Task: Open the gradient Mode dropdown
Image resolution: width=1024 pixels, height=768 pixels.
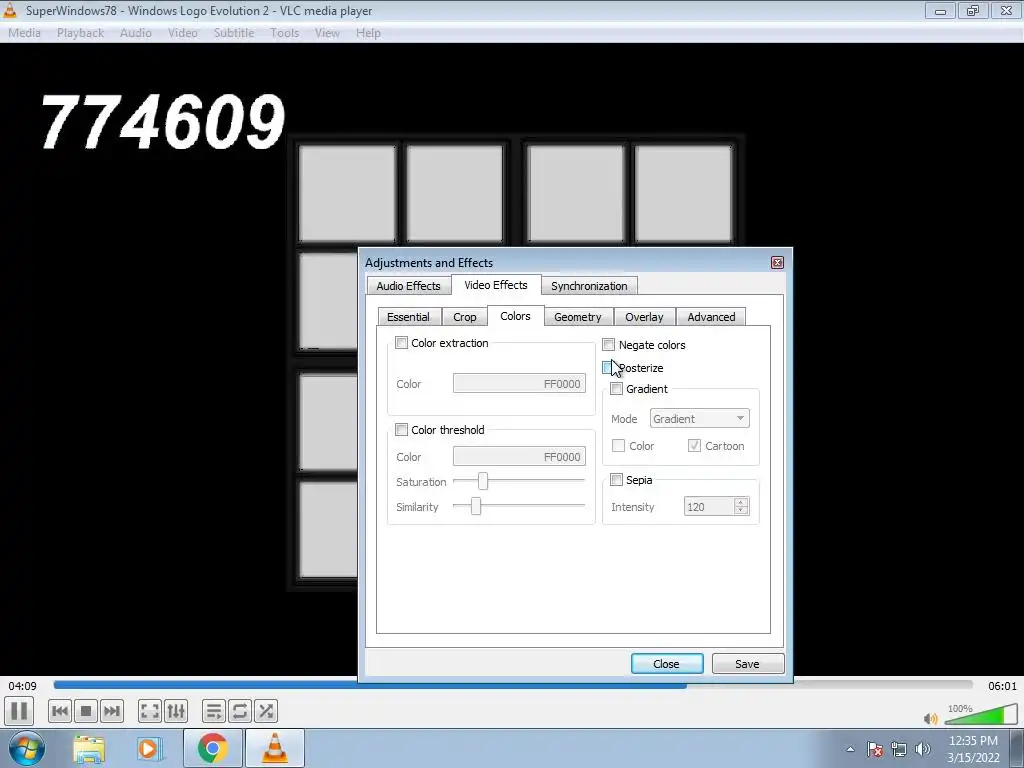Action: 699,419
